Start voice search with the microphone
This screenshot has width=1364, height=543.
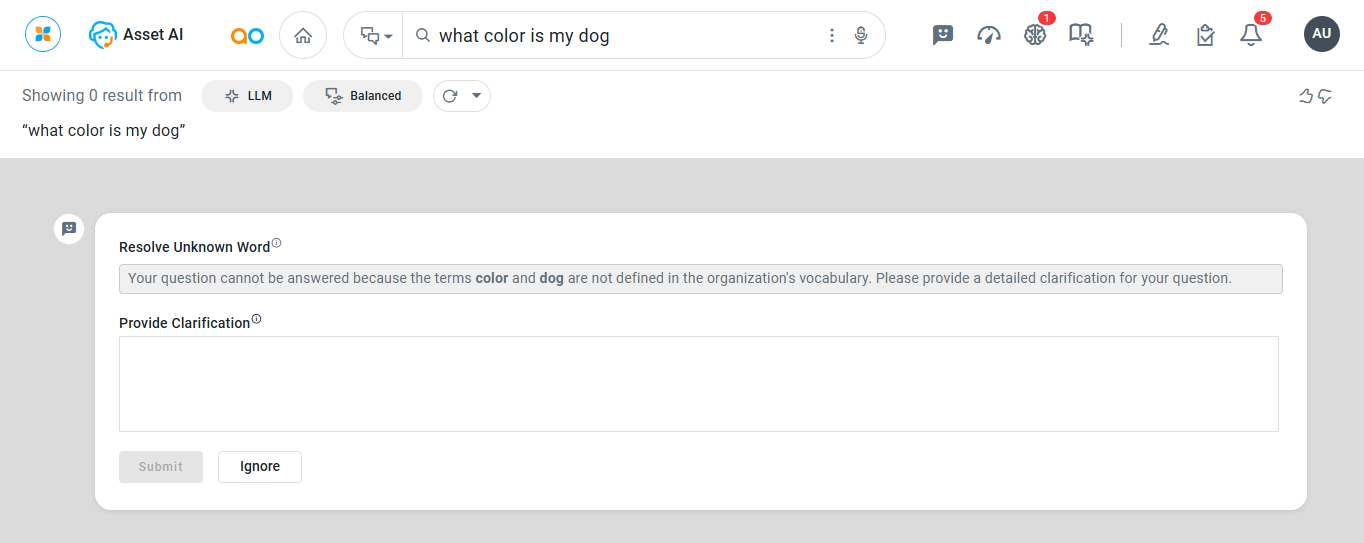pyautogui.click(x=861, y=36)
